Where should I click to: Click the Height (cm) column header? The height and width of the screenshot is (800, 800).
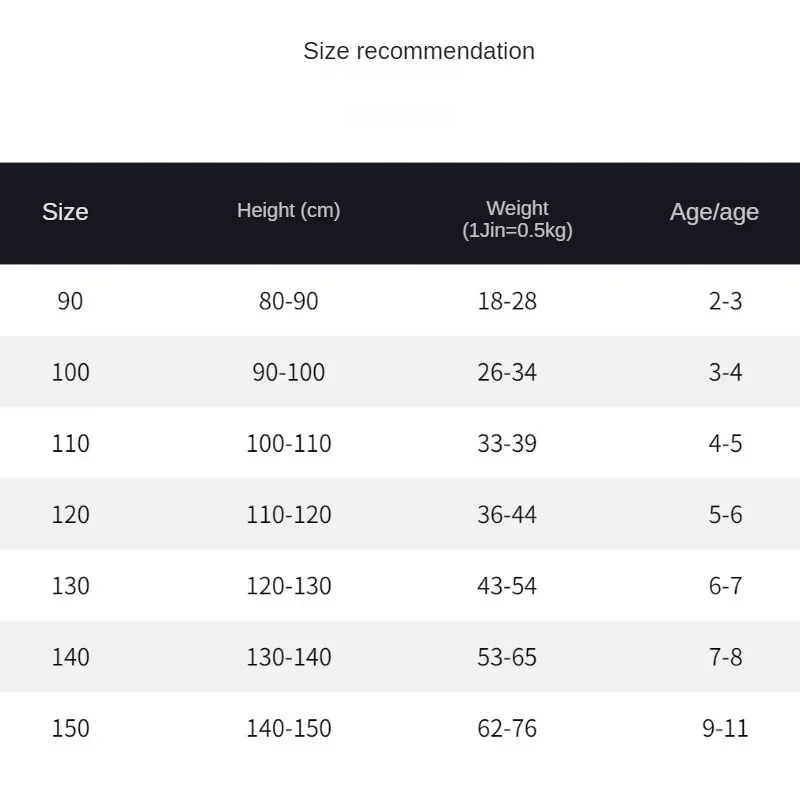coord(288,211)
